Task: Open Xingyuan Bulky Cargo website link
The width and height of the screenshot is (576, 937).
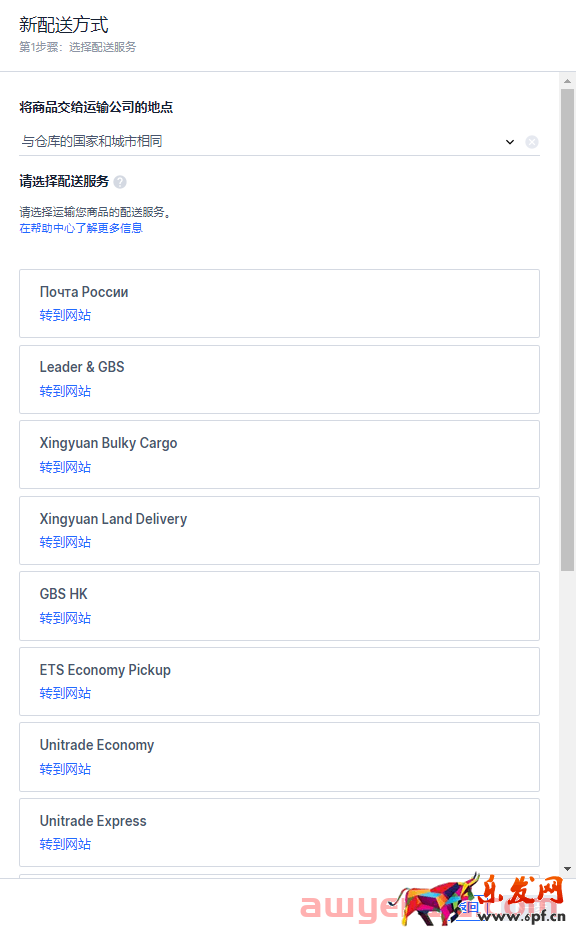Action: 65,467
